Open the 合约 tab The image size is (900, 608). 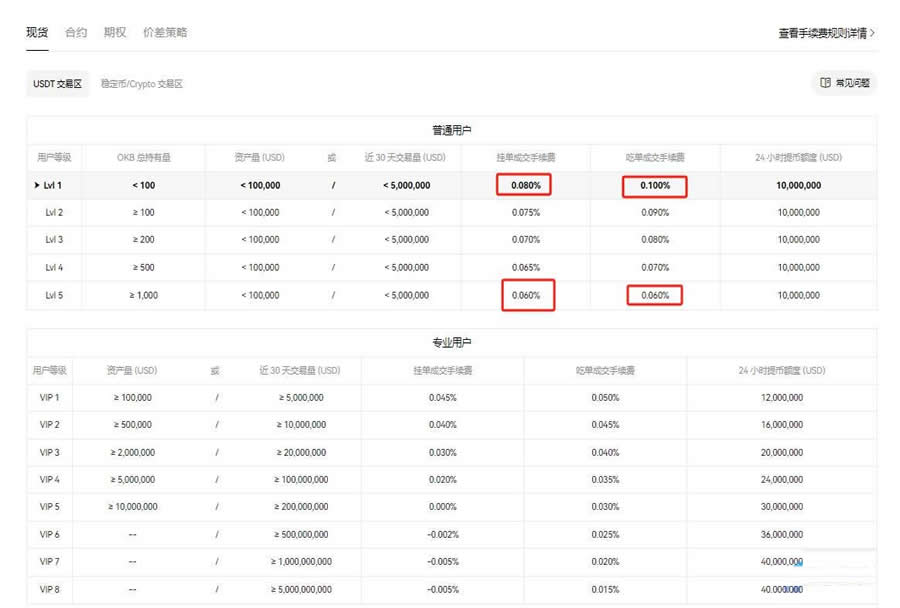[x=76, y=32]
